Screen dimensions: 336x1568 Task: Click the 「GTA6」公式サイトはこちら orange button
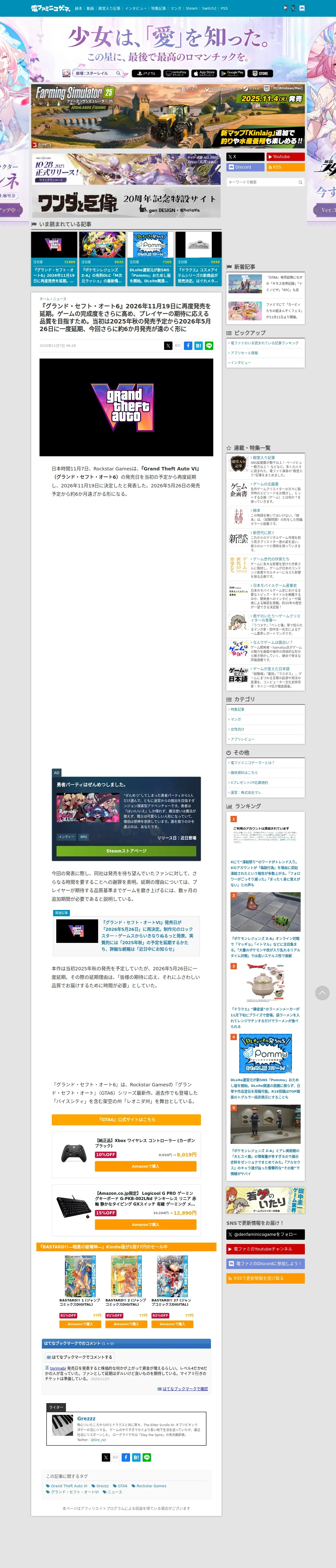tap(126, 1119)
